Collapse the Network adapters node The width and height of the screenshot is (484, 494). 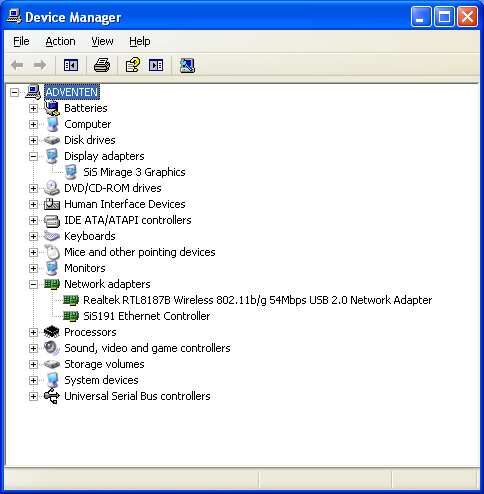(x=33, y=284)
